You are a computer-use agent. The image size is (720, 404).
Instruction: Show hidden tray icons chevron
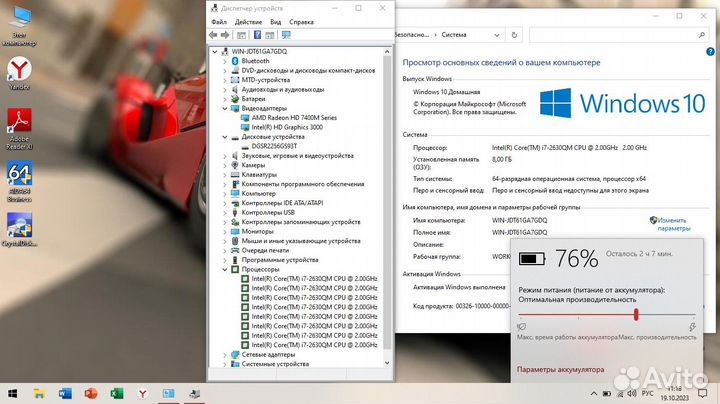coord(593,394)
